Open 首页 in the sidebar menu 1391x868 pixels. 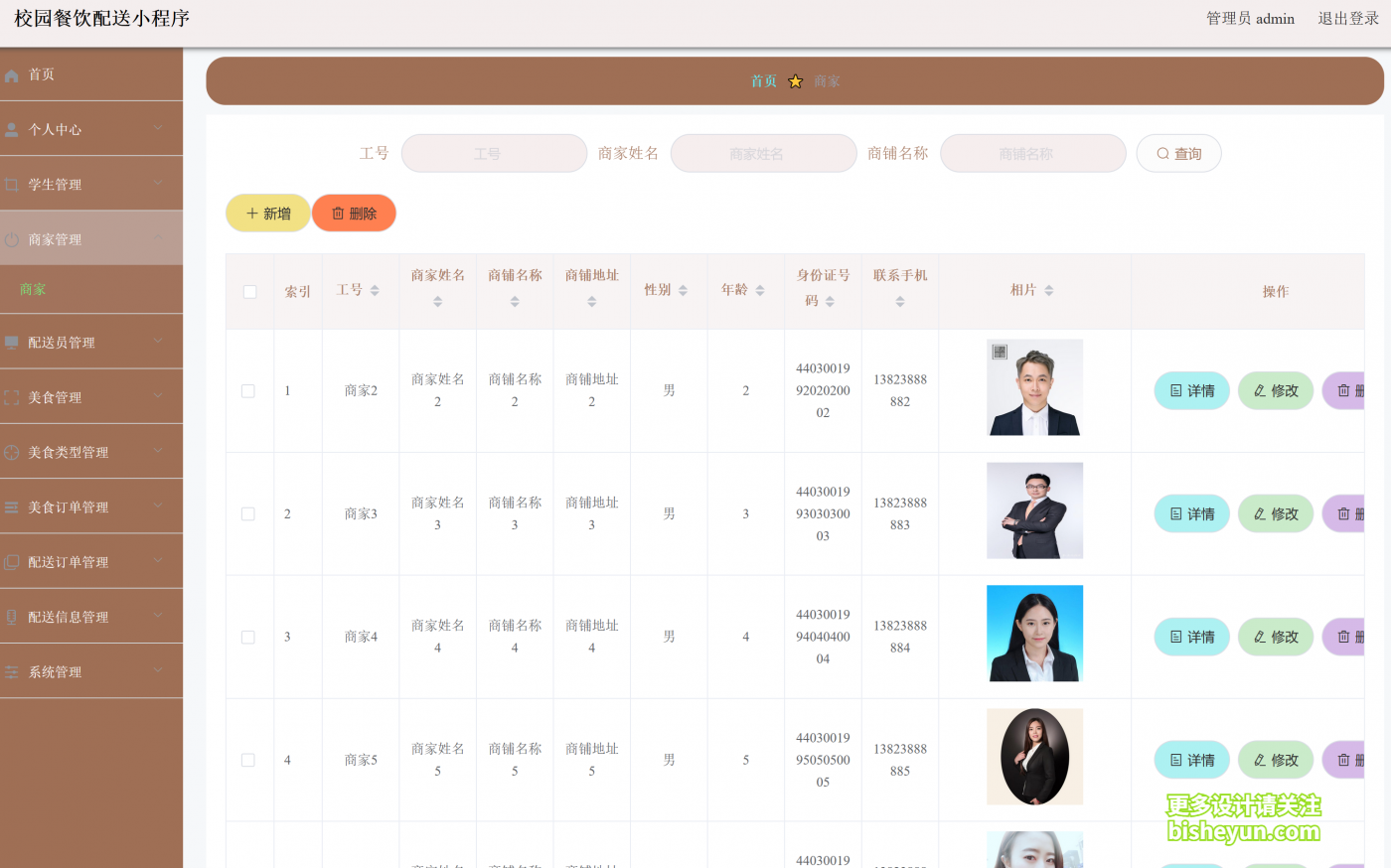(x=91, y=74)
